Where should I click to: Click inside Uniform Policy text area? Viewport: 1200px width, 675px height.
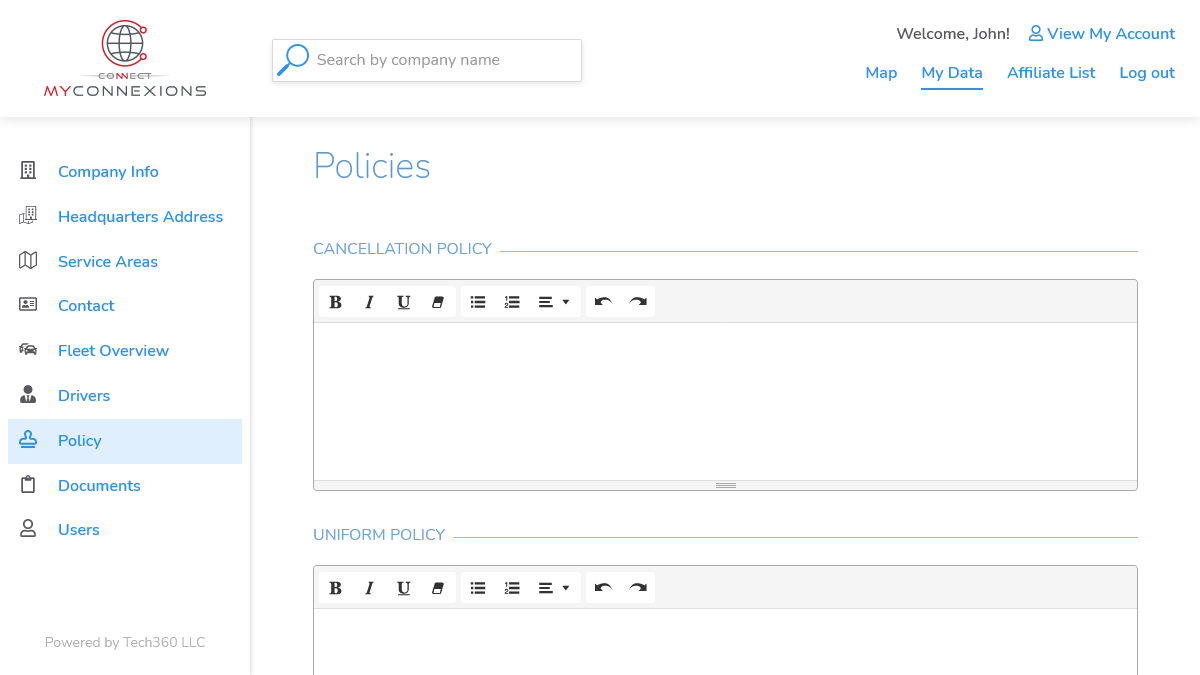point(725,642)
